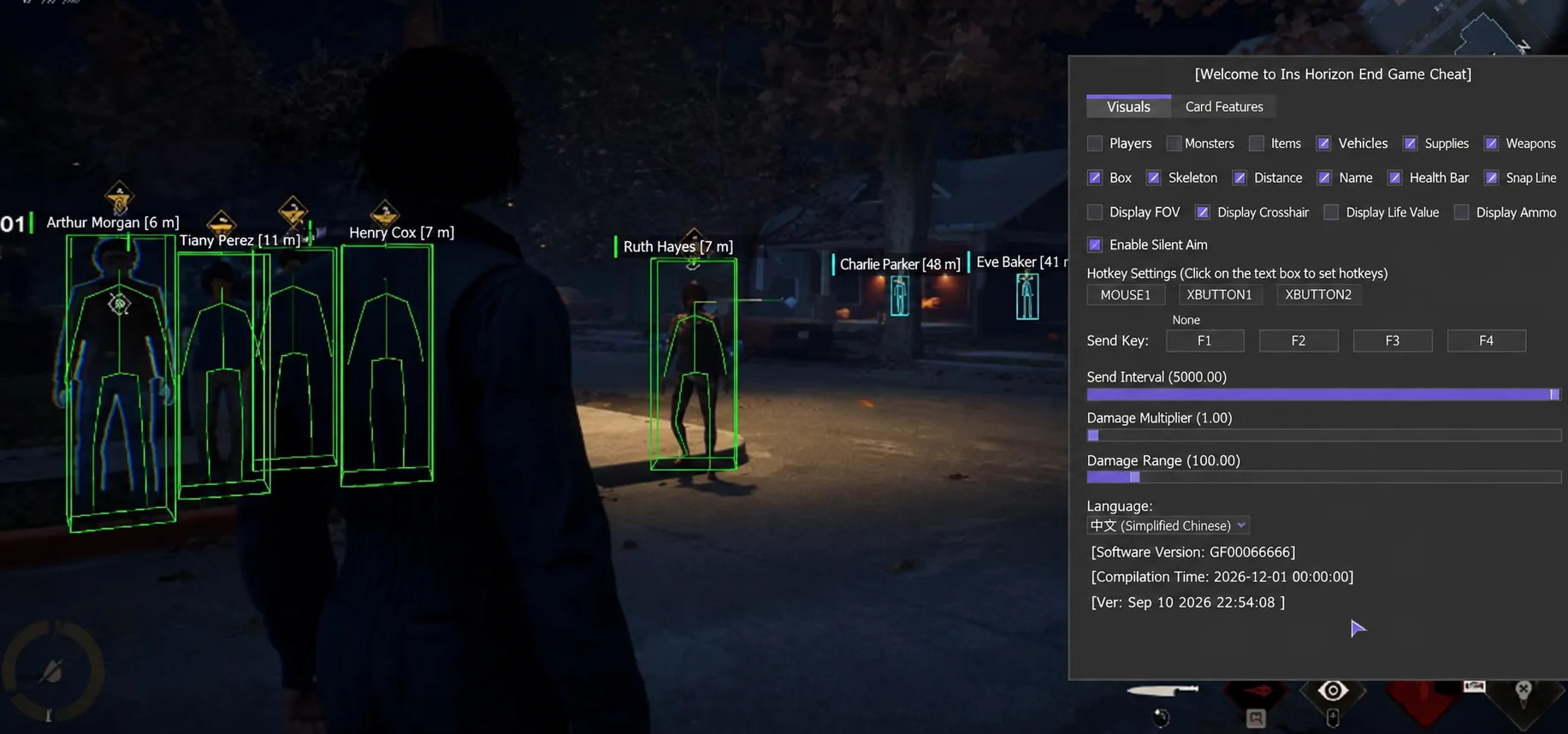Check Display Life Value
The height and width of the screenshot is (734, 1568).
(1331, 212)
